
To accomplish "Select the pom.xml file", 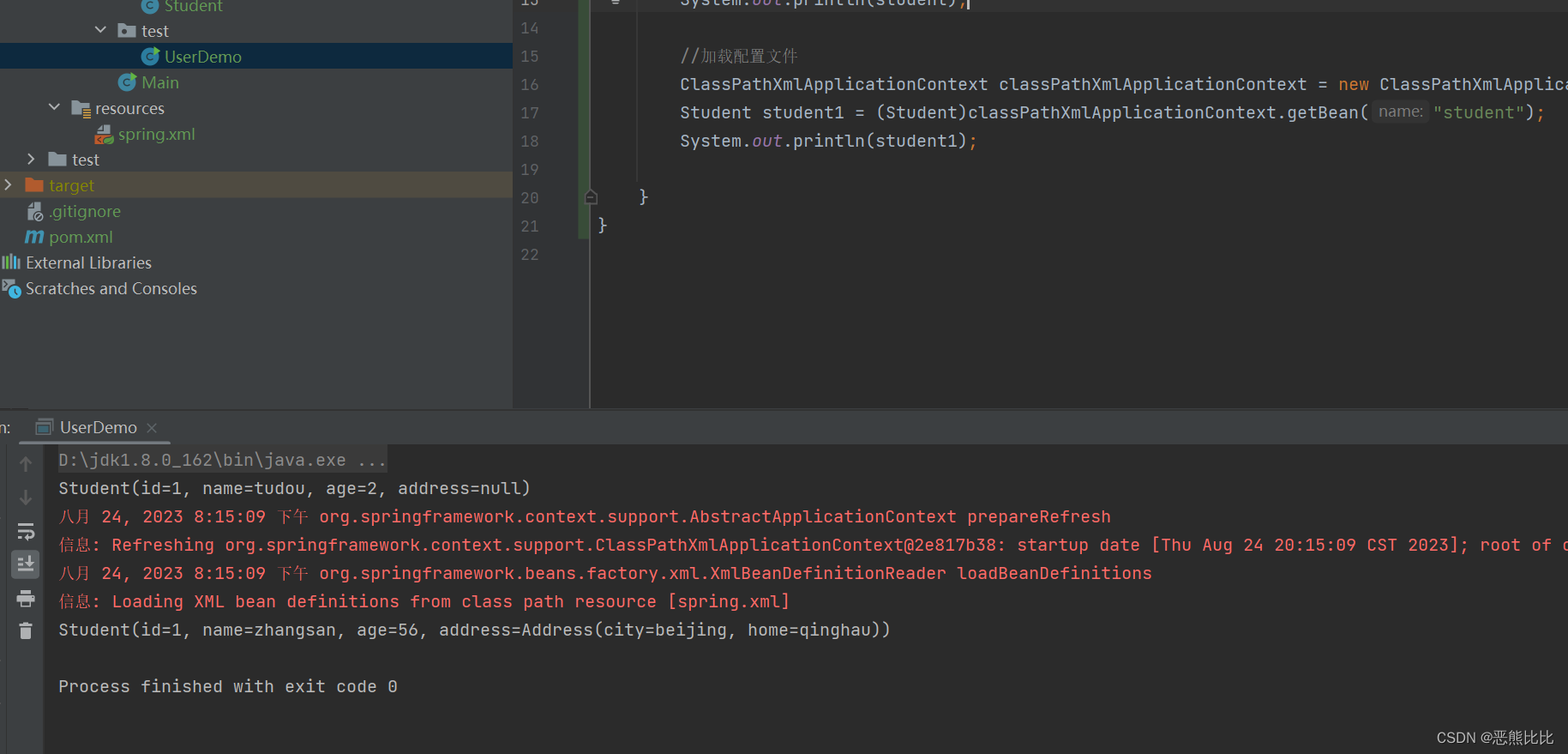I will pos(81,237).
